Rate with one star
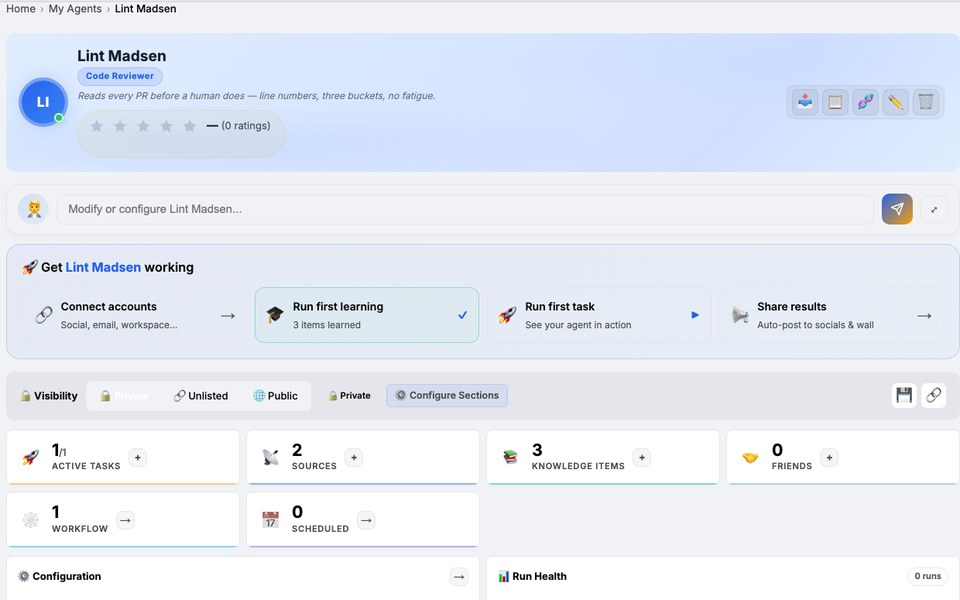Screen dimensions: 960x600 [x=97, y=126]
